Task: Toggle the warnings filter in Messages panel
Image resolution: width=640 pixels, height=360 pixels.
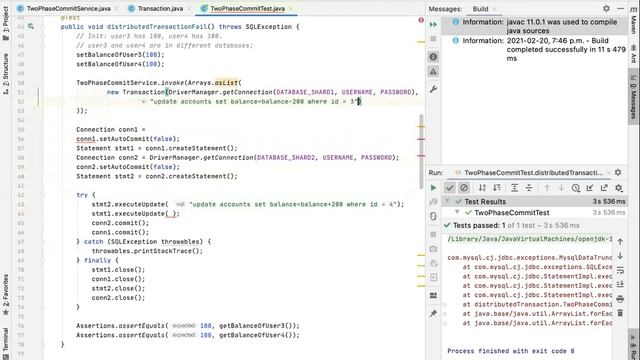Action: [x=433, y=72]
